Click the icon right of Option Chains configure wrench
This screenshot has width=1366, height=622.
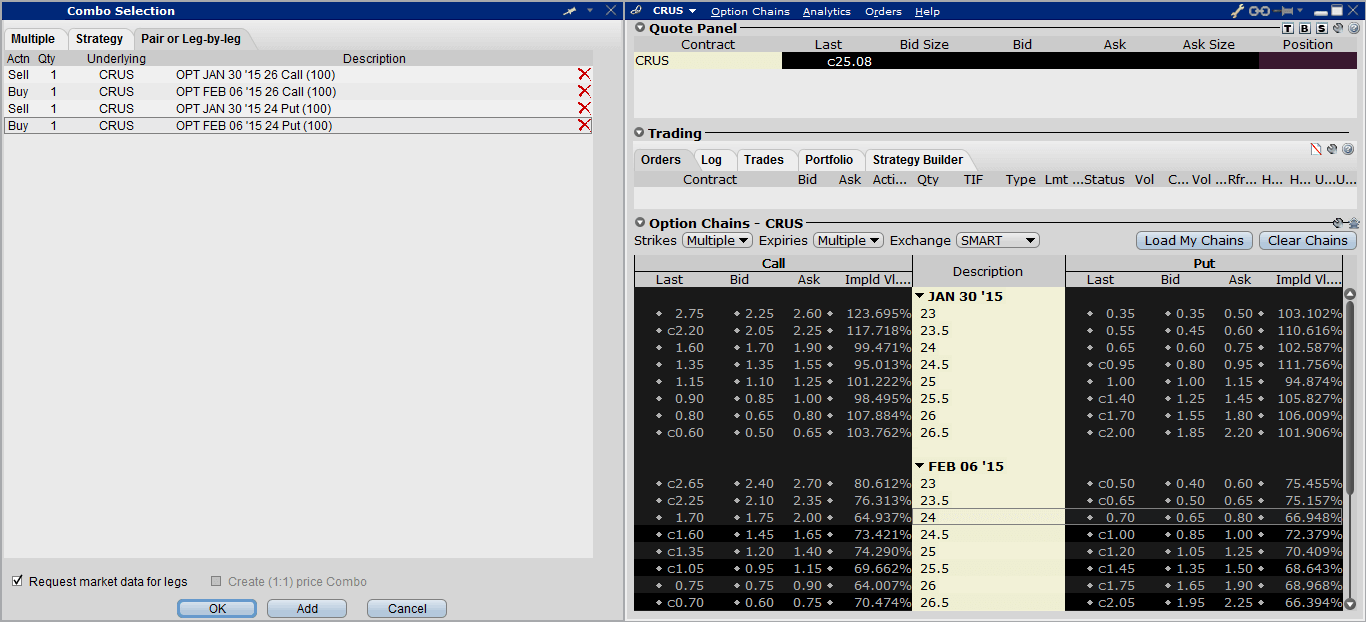(1354, 223)
